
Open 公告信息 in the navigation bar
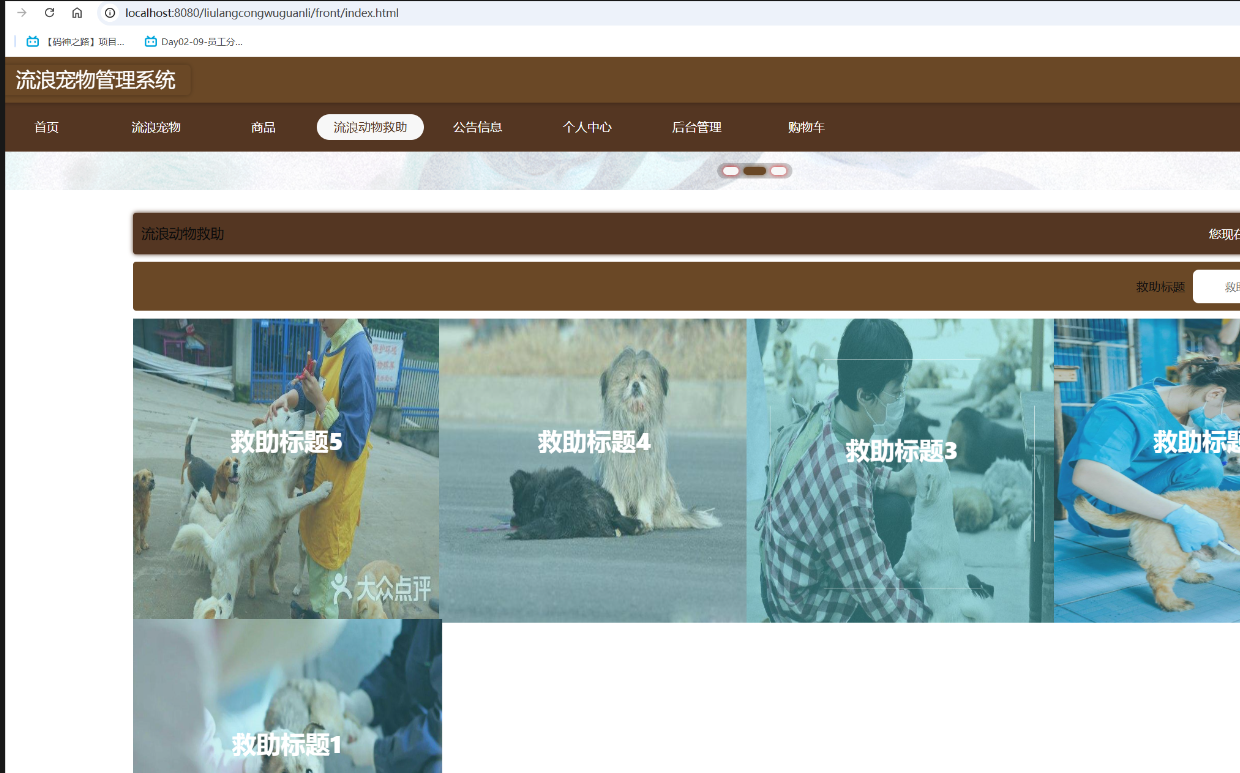pos(477,127)
